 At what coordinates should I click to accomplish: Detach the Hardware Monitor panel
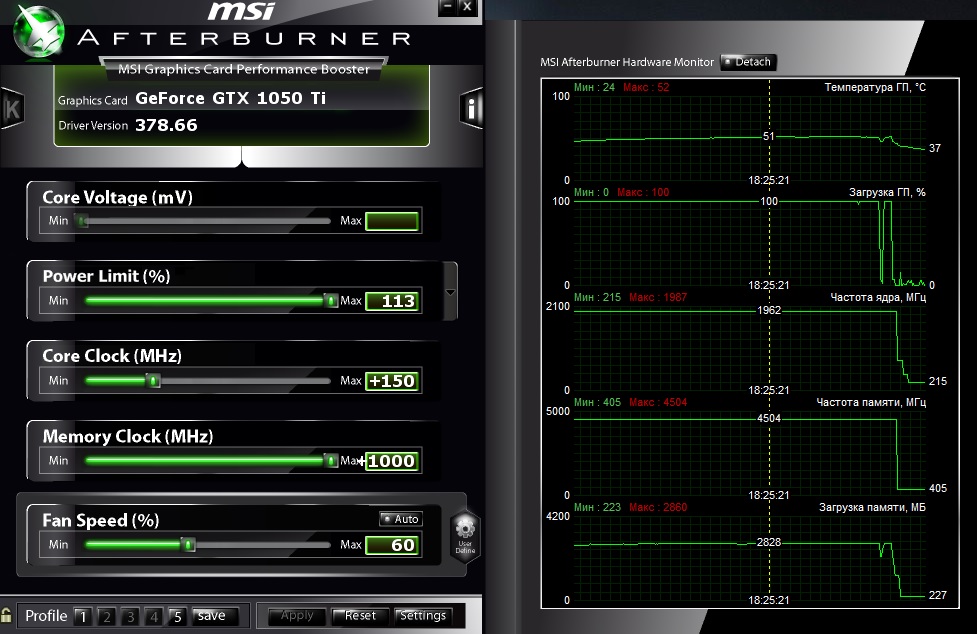748,62
